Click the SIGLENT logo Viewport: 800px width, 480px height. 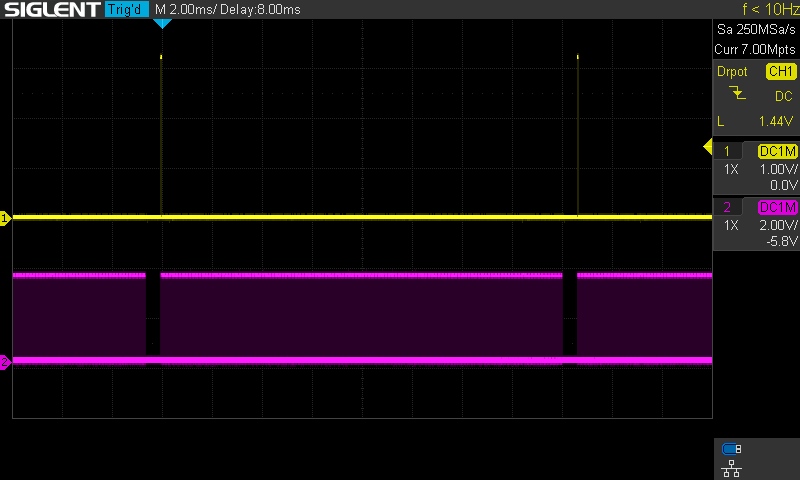click(52, 9)
